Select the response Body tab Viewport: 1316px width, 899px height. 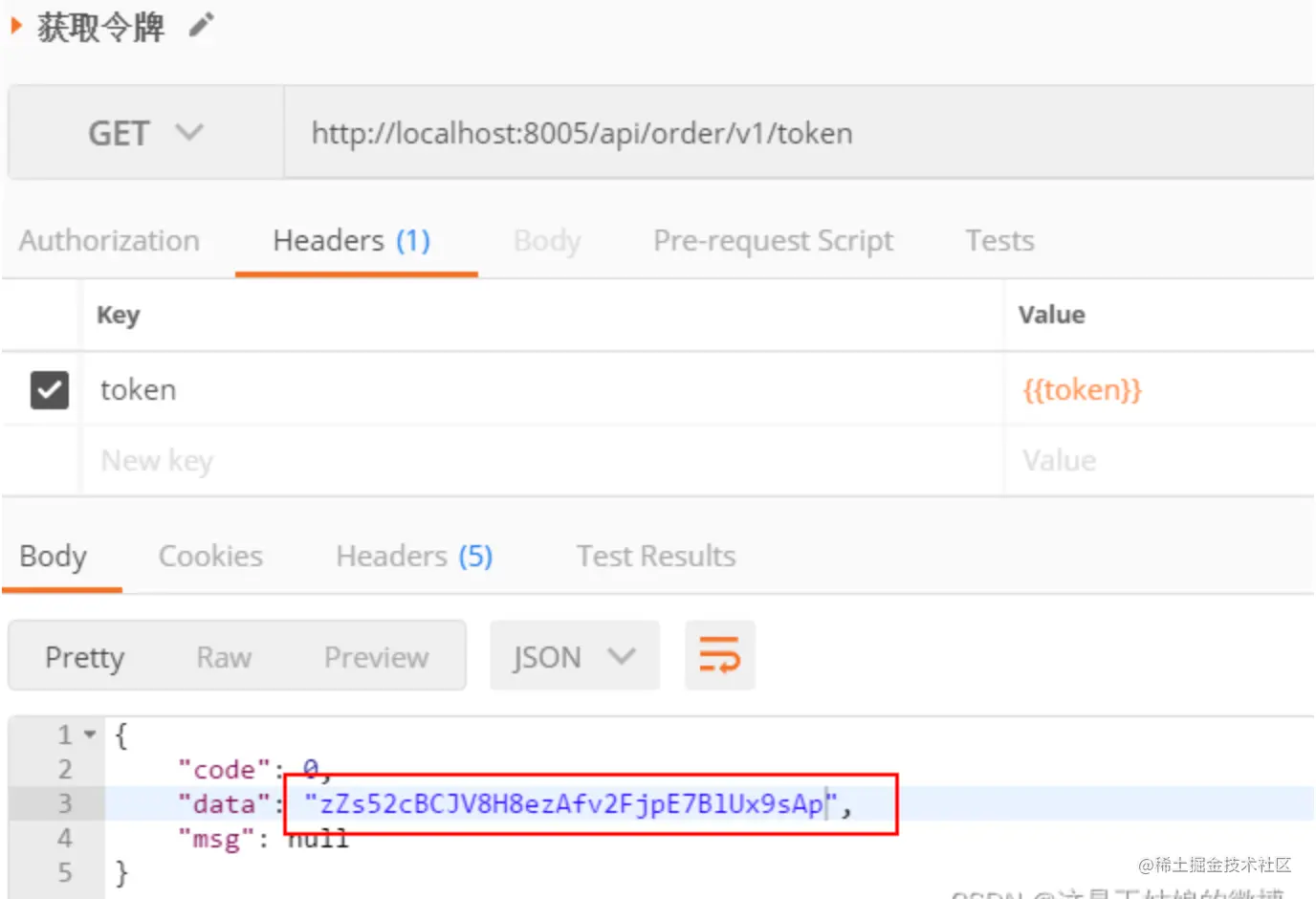(54, 557)
